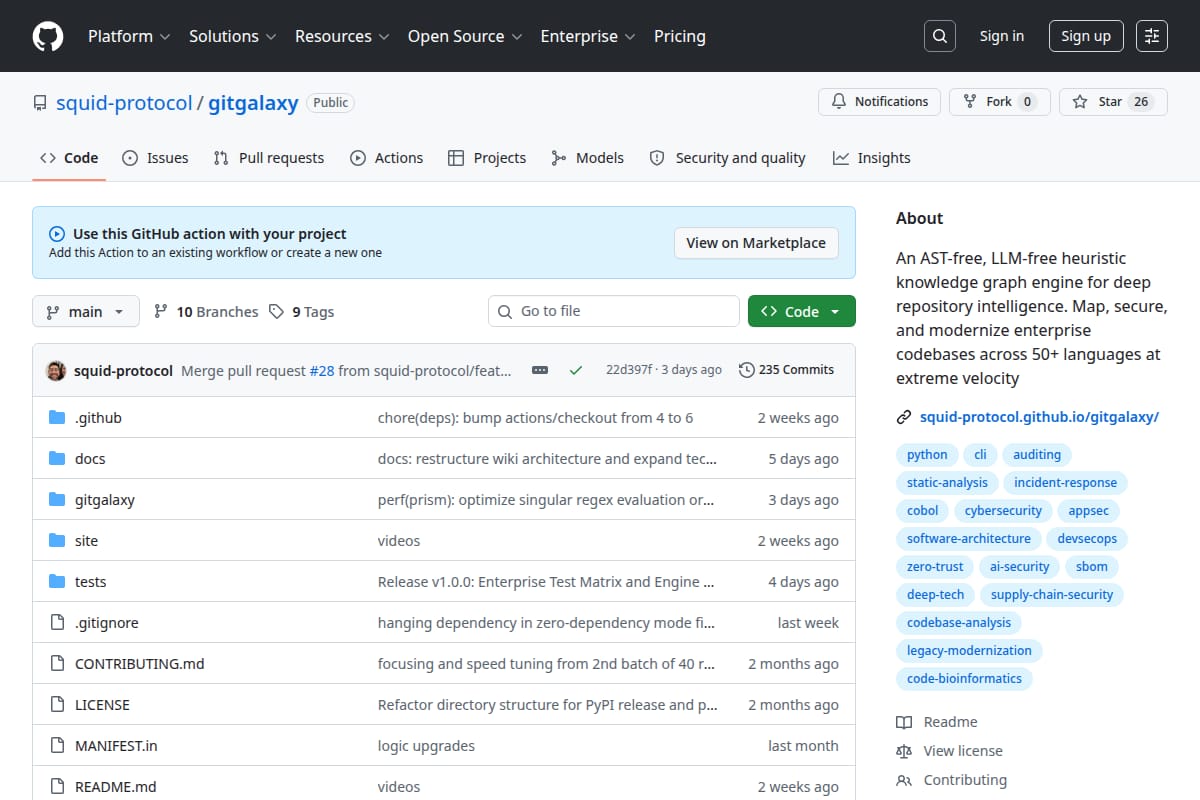Image resolution: width=1200 pixels, height=800 pixels.
Task: Expand the Resources menu
Action: click(341, 36)
